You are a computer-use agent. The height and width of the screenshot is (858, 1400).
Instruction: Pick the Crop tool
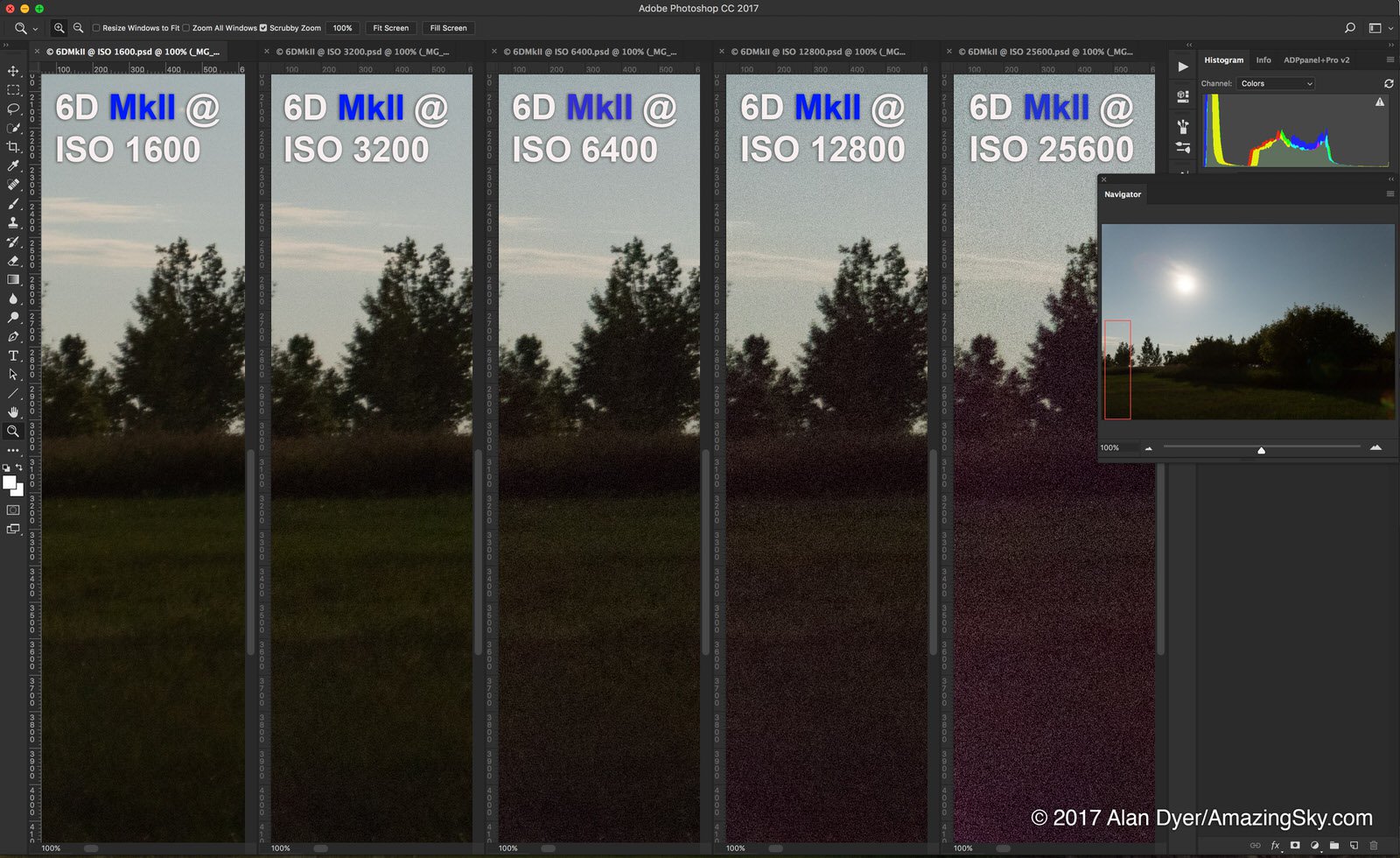(13, 147)
